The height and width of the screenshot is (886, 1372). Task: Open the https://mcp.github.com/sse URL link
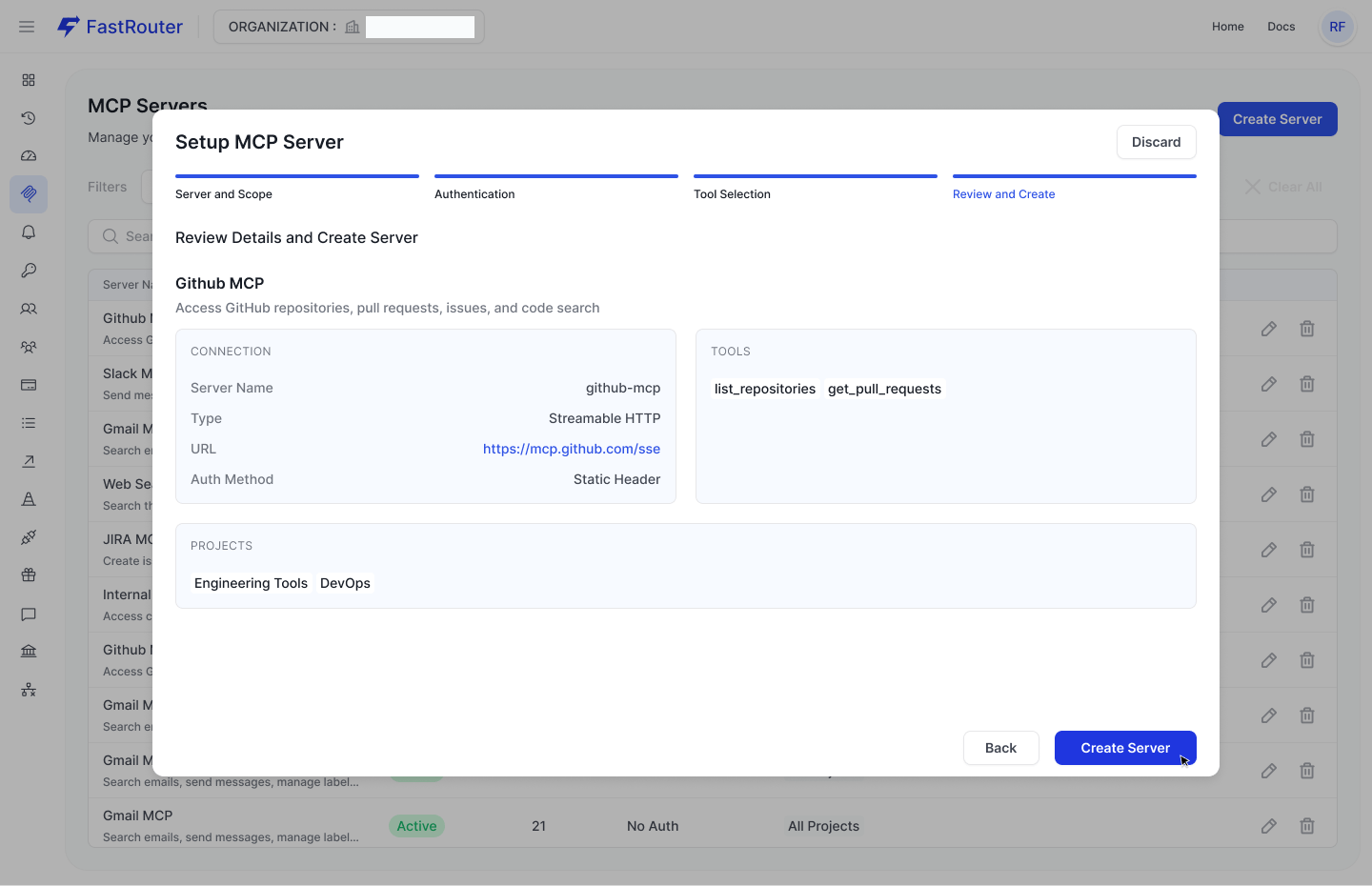click(x=572, y=449)
